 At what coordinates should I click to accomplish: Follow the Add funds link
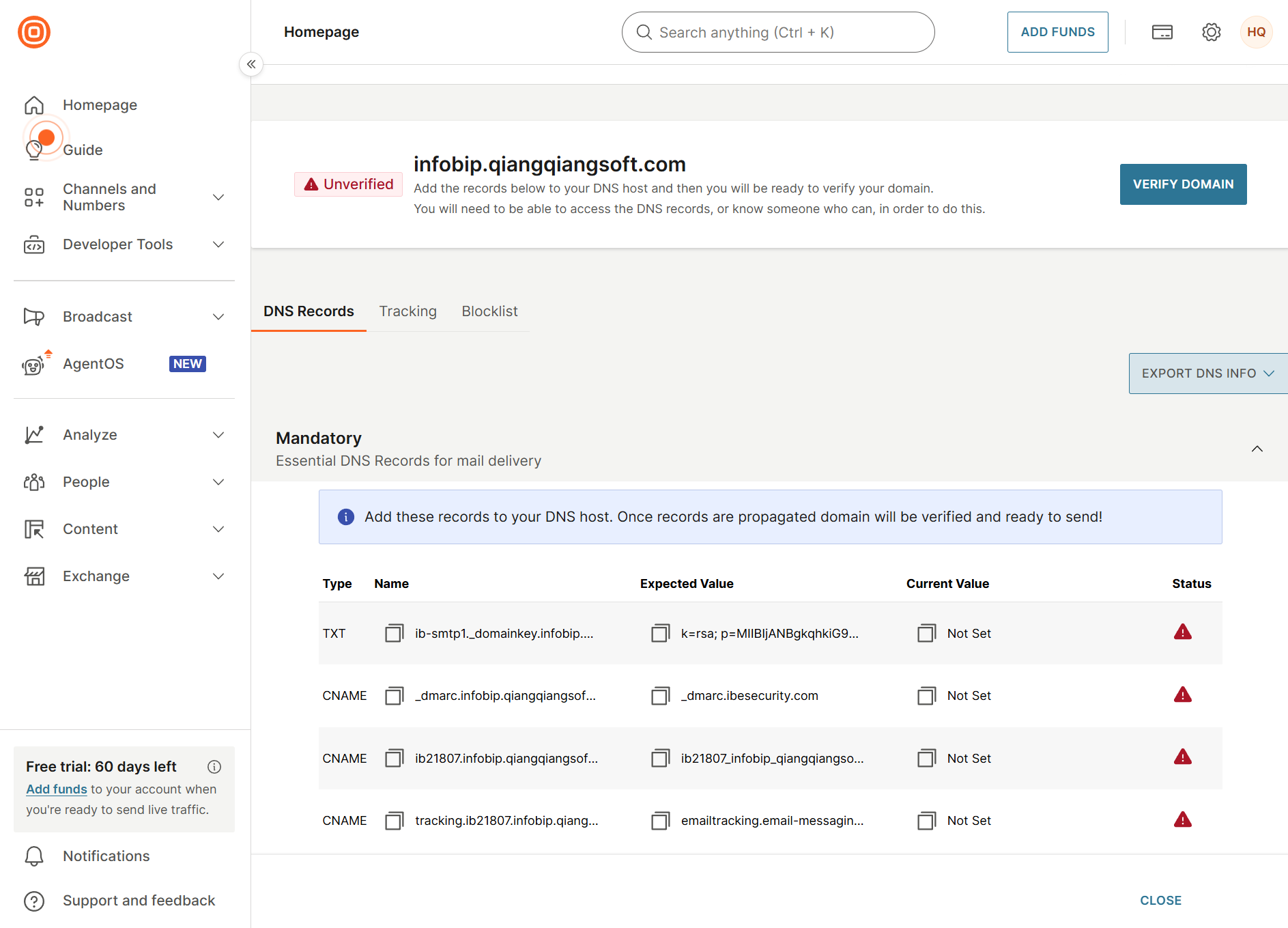[57, 789]
